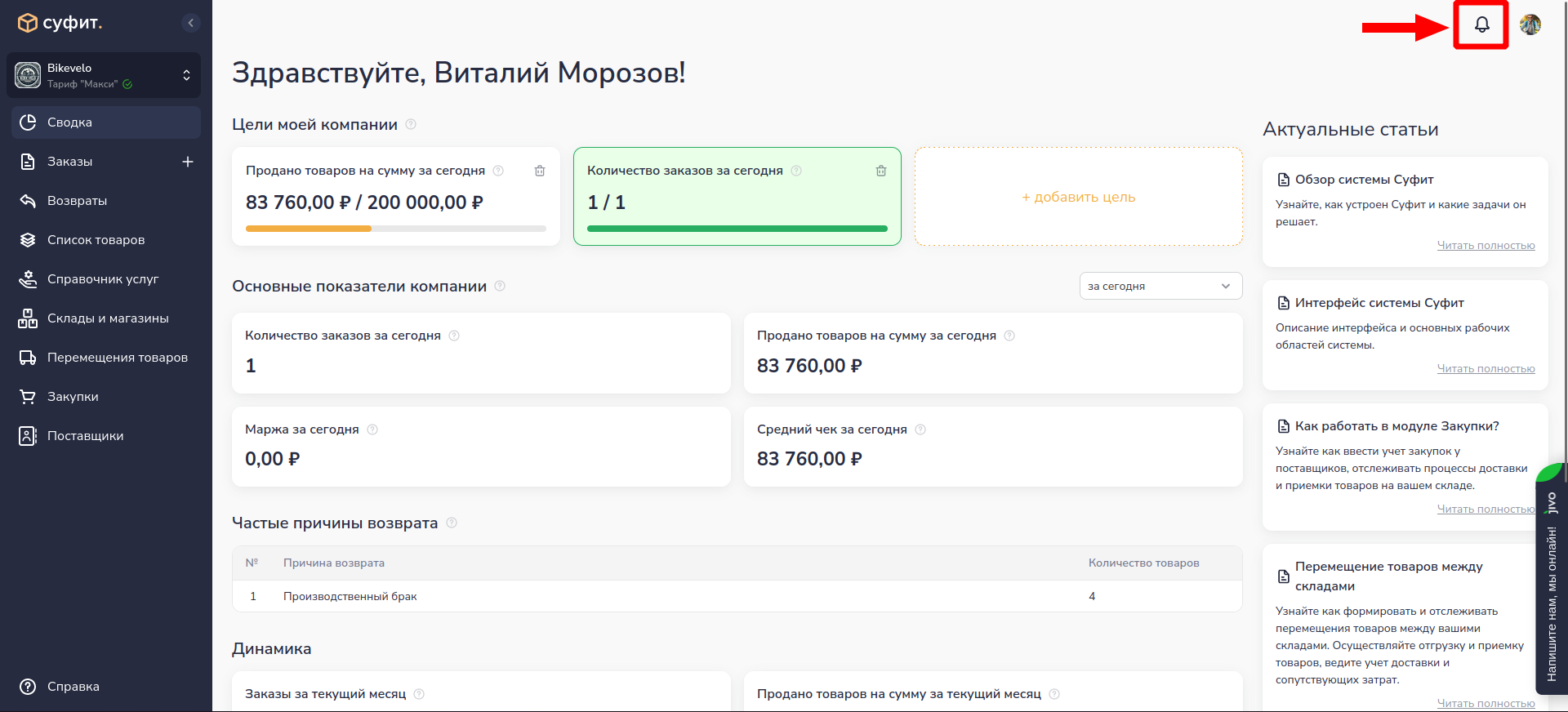Go to Закупки section

[x=106, y=397]
